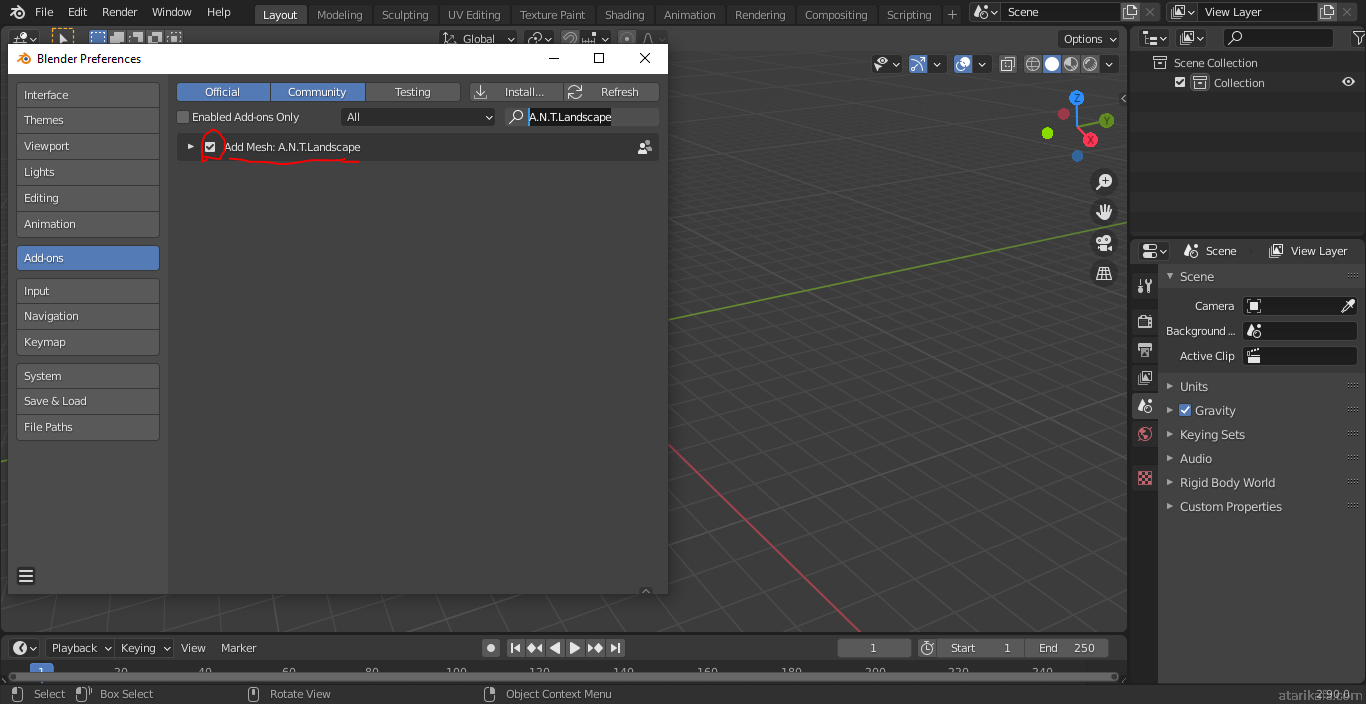Open the Keymap preferences section
The width and height of the screenshot is (1366, 704).
click(x=88, y=342)
